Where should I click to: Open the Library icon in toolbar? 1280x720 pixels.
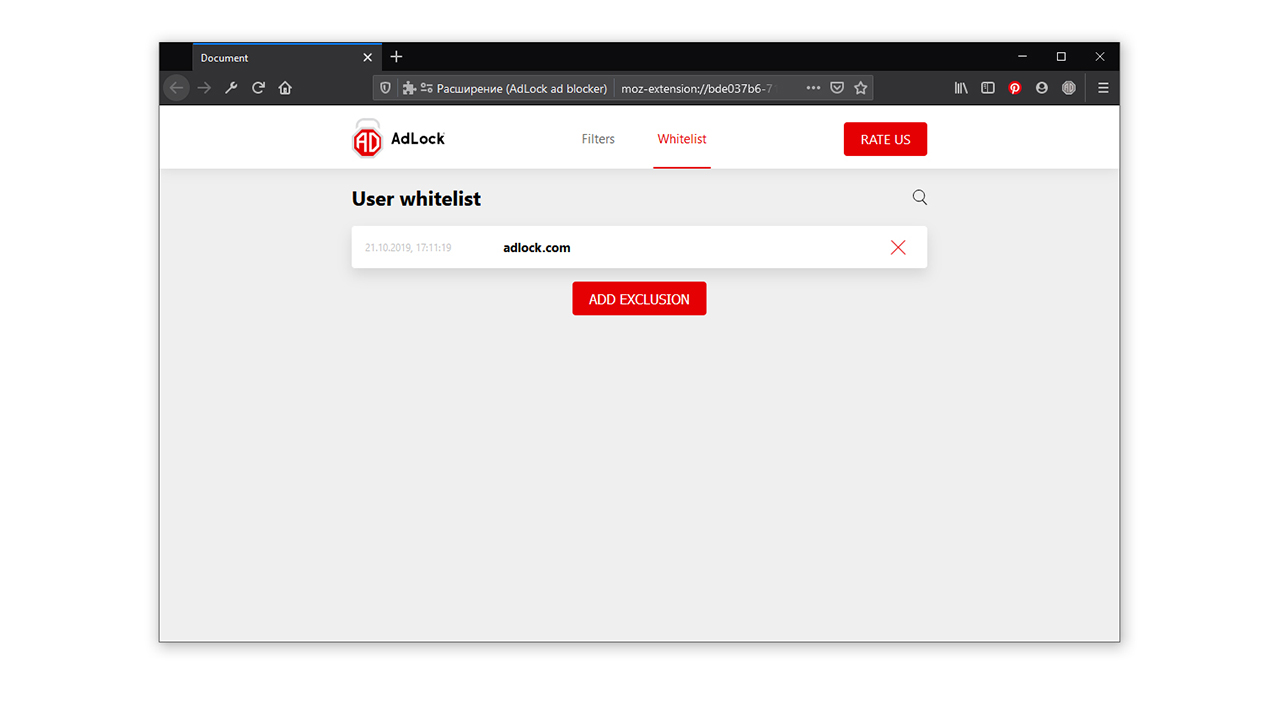click(x=961, y=88)
